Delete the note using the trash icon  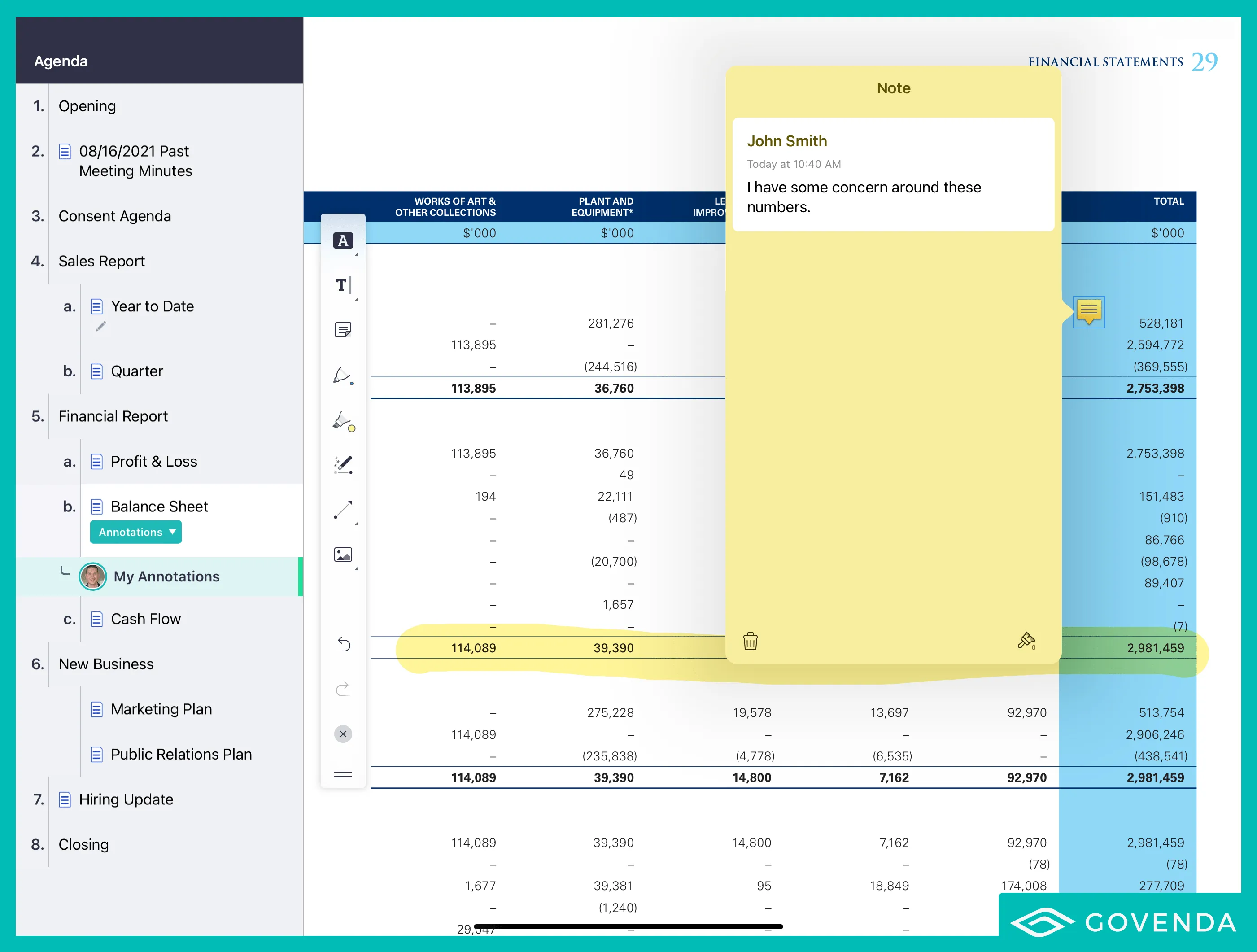coord(751,641)
